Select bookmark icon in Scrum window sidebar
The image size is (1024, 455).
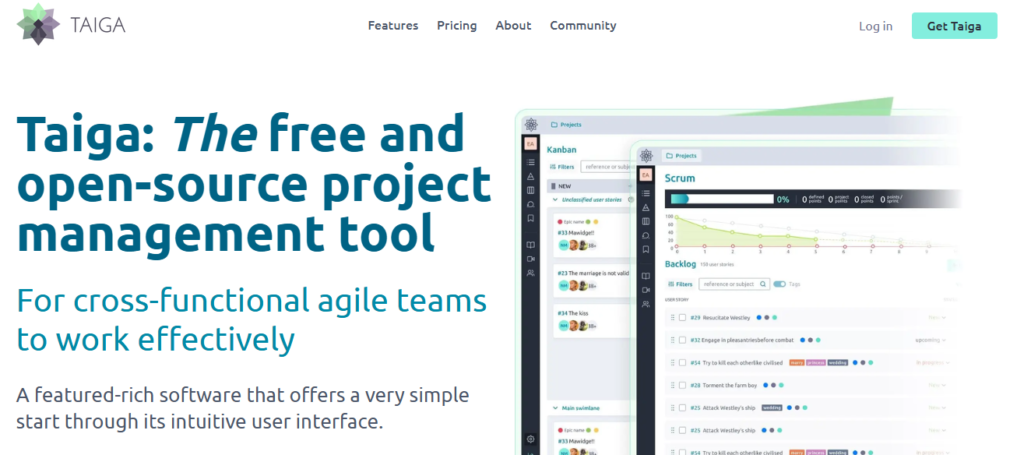646,249
